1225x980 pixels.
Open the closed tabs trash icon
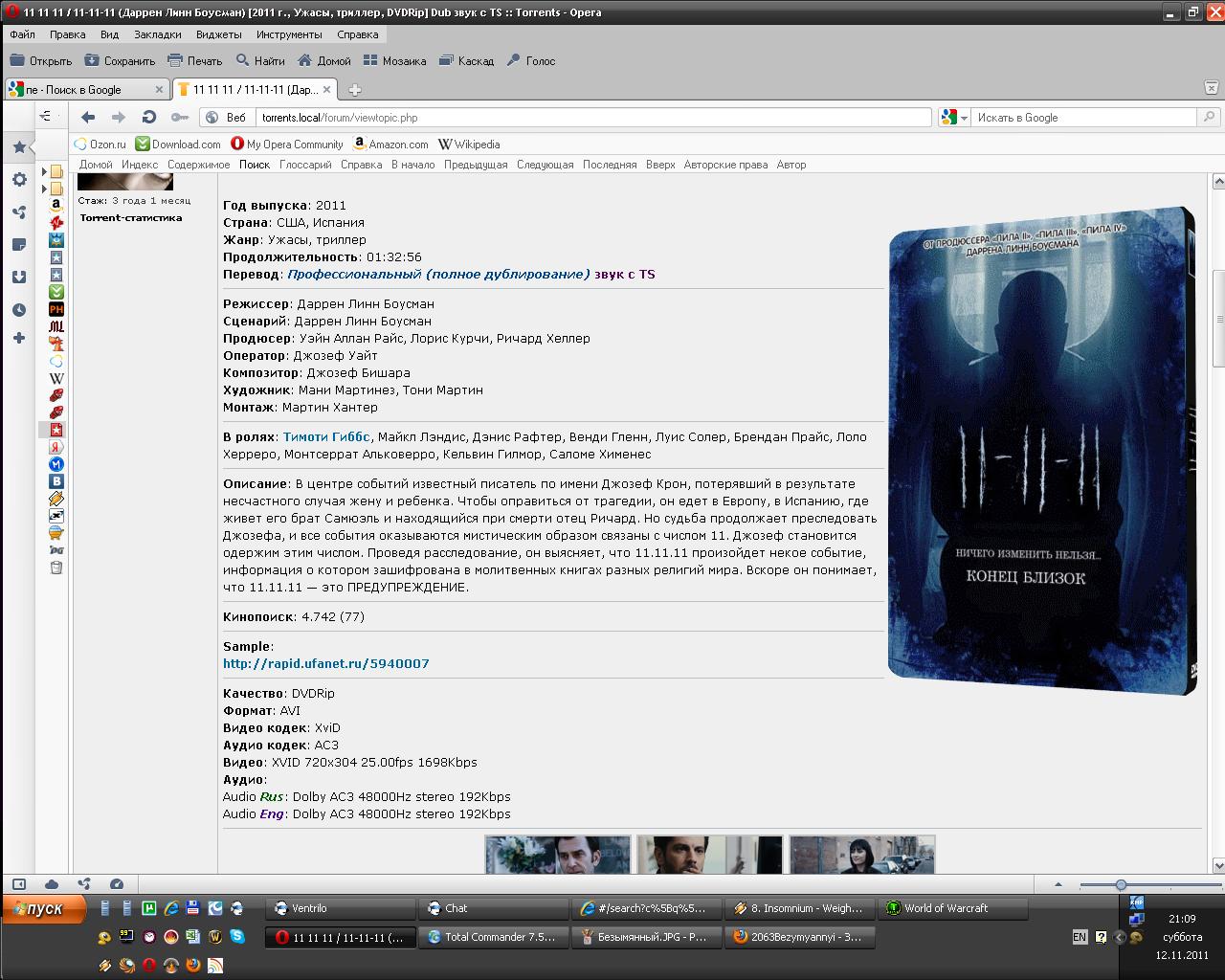[1213, 88]
